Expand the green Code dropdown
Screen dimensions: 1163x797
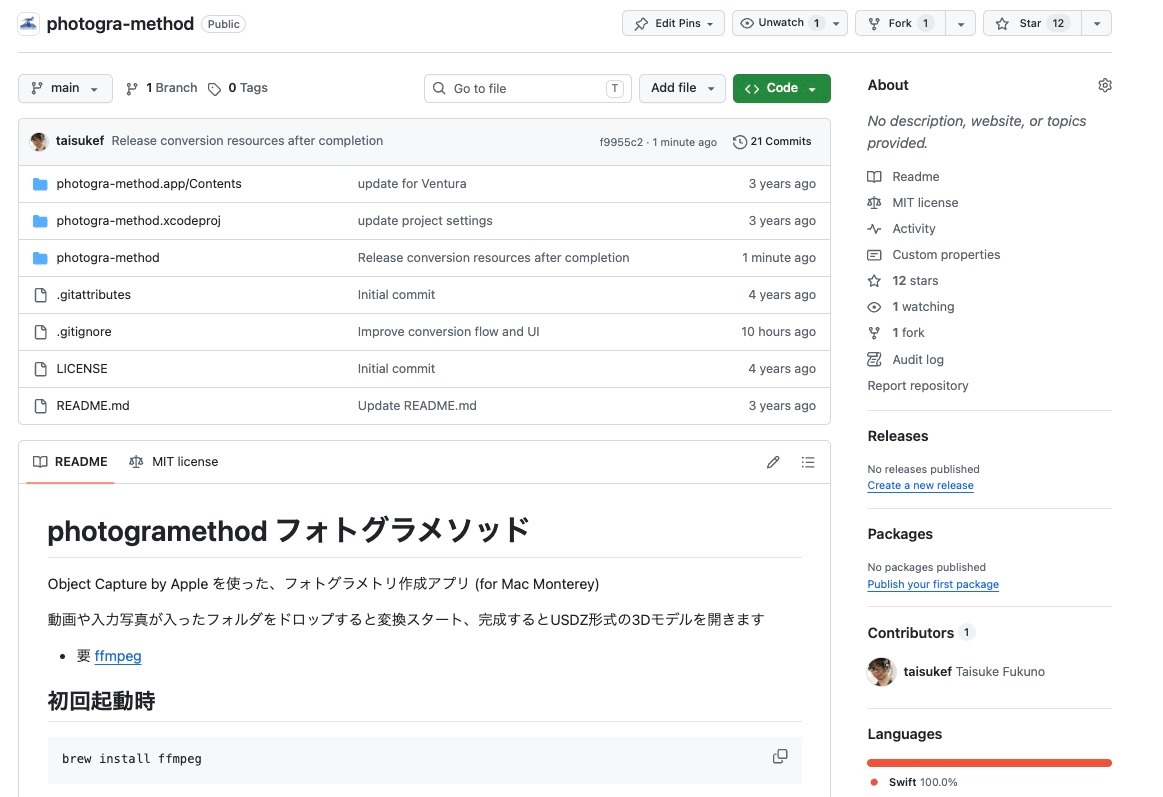click(x=781, y=88)
